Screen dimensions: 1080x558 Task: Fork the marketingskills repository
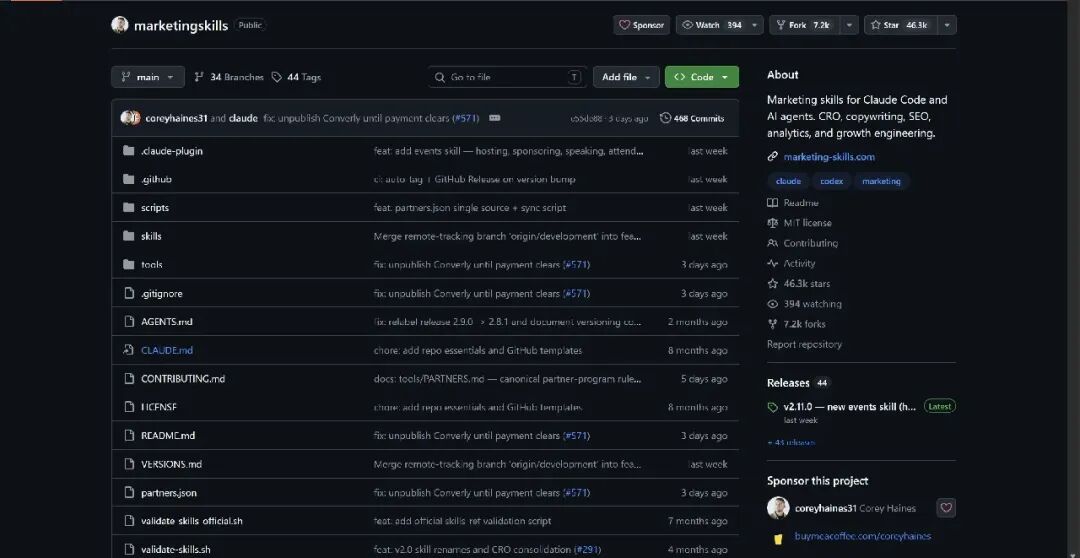(x=804, y=25)
